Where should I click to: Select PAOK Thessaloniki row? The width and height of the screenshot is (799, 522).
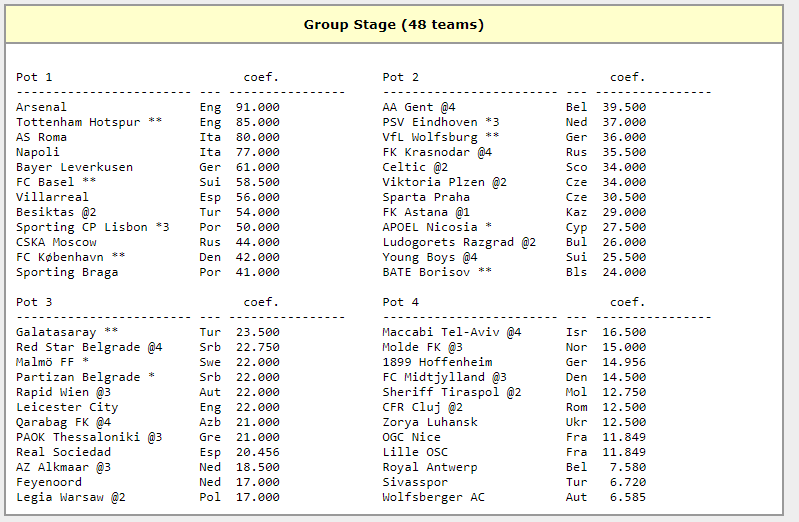148,437
